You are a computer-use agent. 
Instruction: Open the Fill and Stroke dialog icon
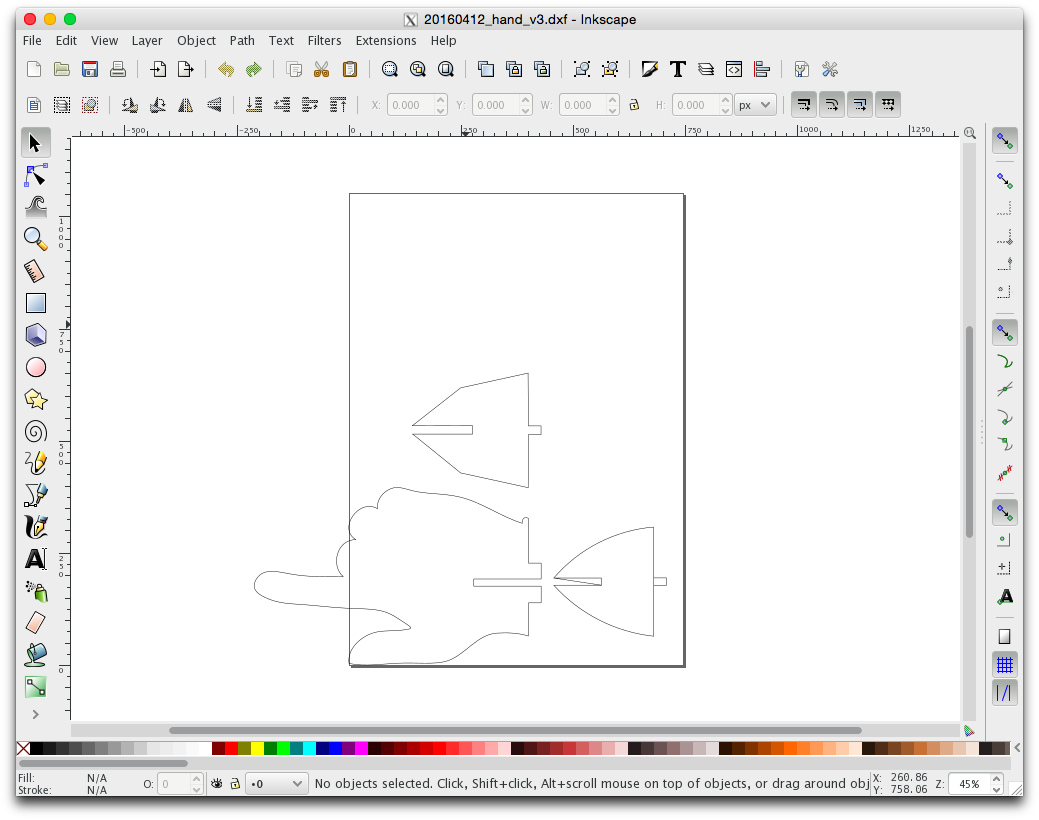click(649, 69)
